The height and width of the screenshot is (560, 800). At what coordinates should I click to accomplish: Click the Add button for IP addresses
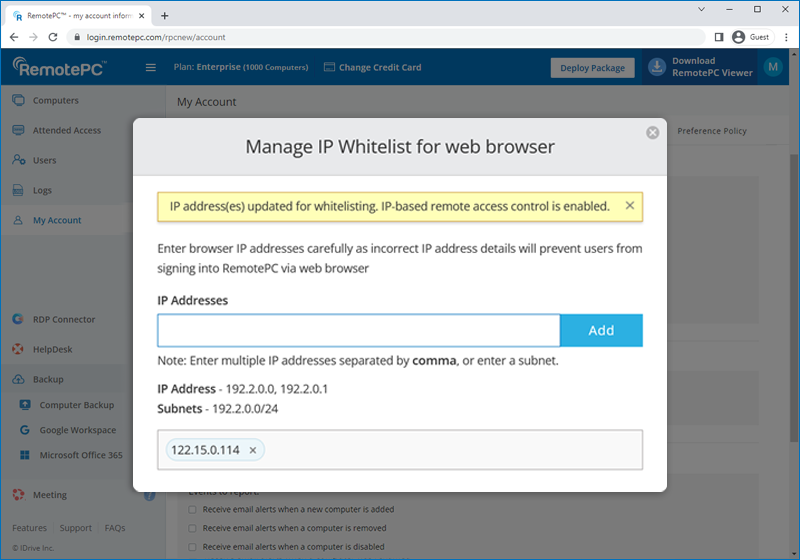(601, 330)
